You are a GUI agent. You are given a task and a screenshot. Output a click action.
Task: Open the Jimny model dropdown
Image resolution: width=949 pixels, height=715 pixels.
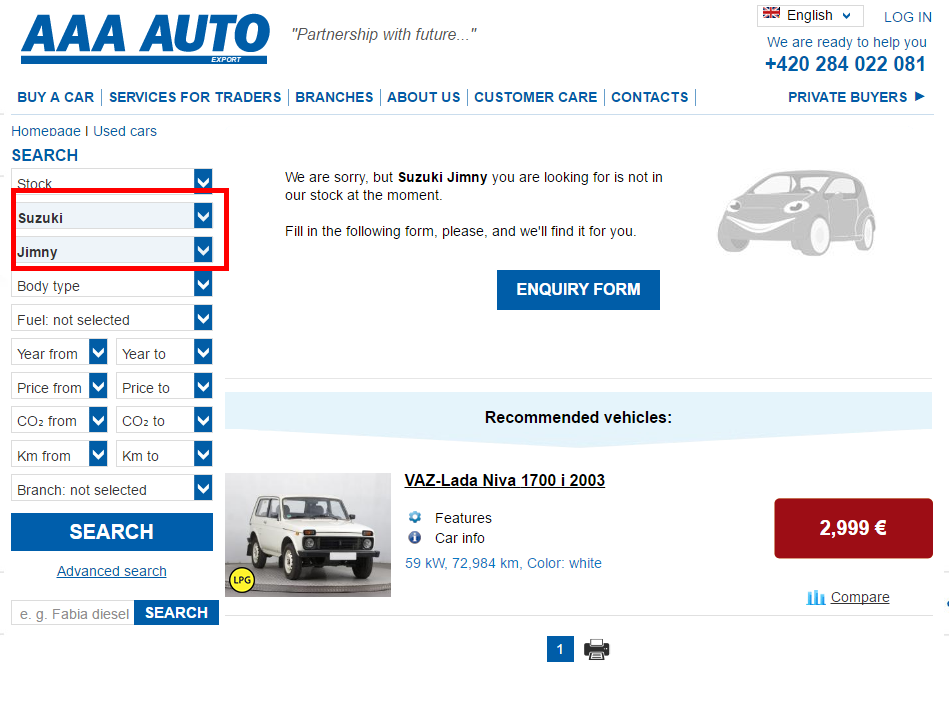point(112,251)
